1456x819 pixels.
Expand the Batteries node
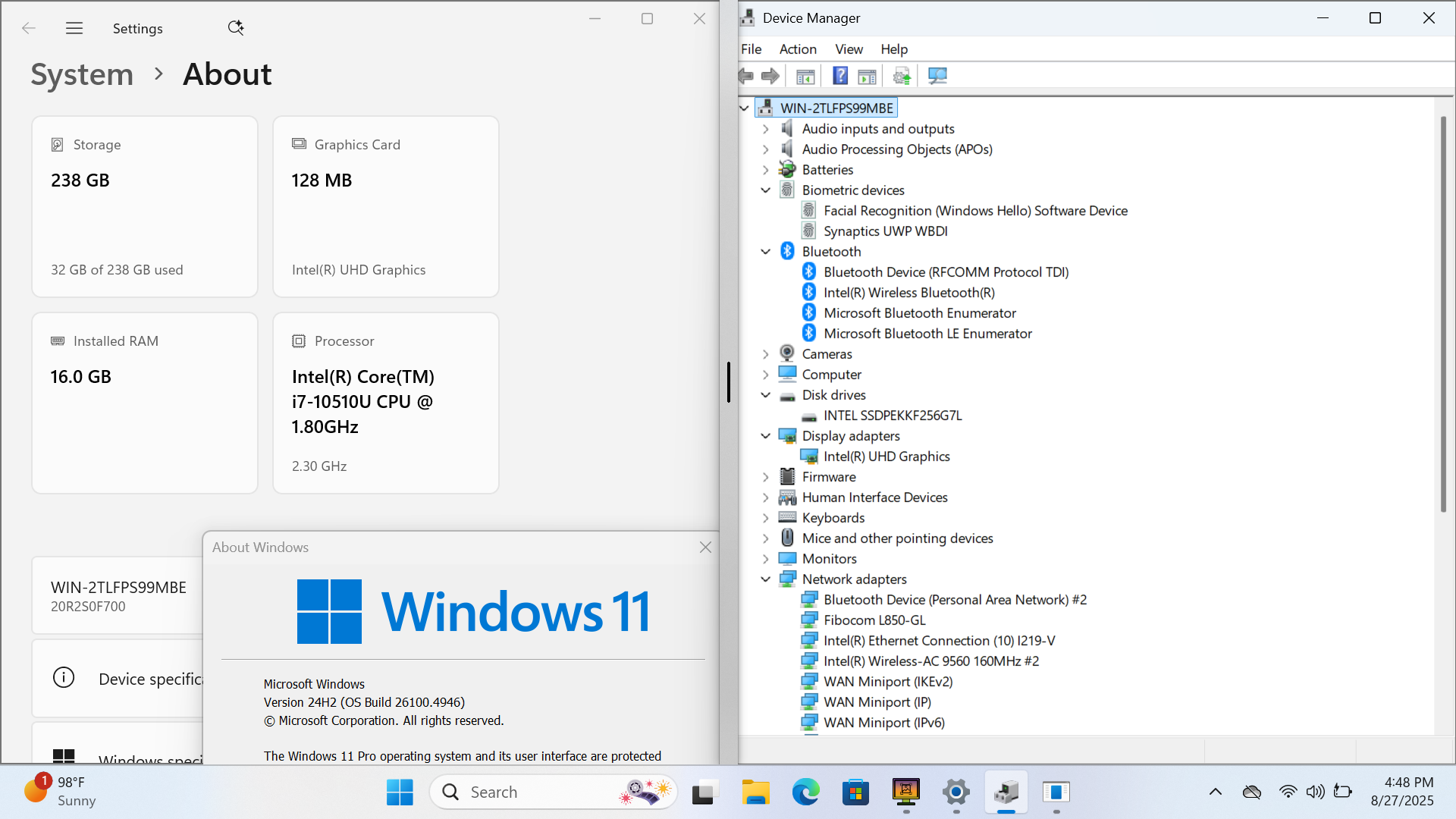point(766,170)
